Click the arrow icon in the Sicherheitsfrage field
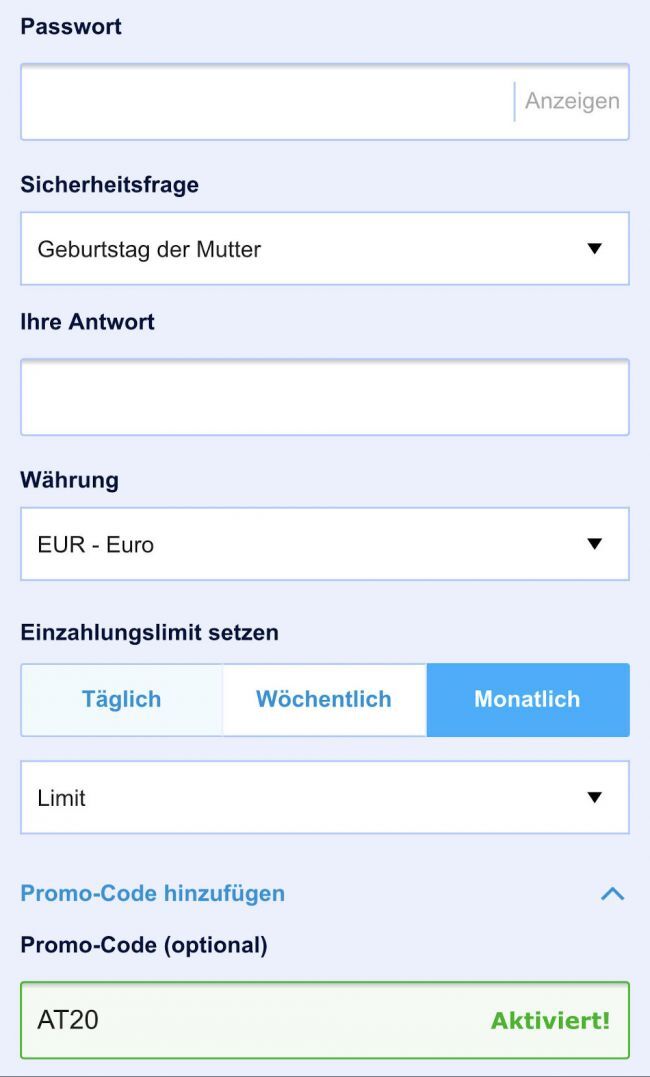The width and height of the screenshot is (650, 1077). coord(595,249)
